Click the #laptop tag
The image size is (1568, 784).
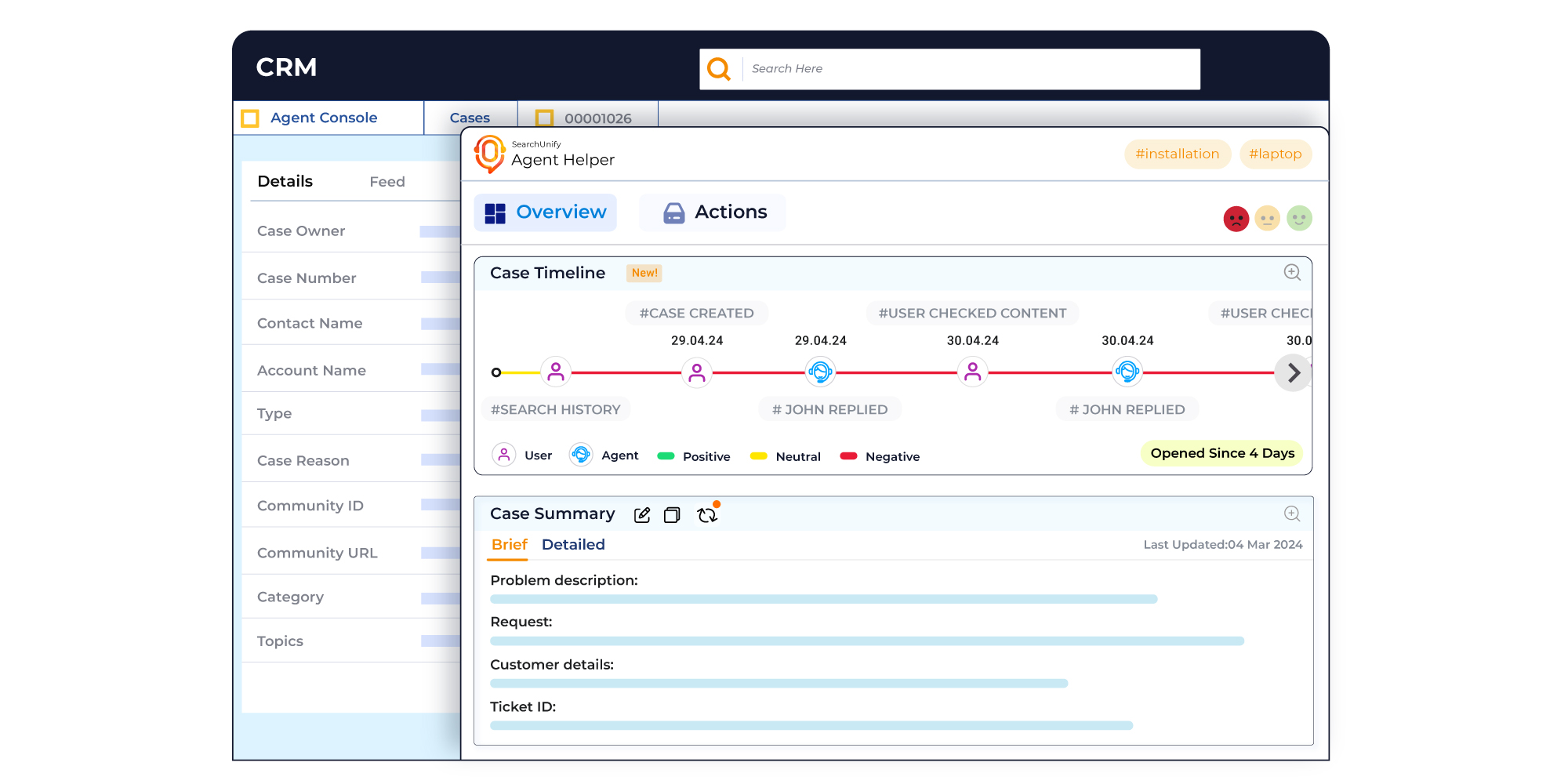[x=1276, y=154]
